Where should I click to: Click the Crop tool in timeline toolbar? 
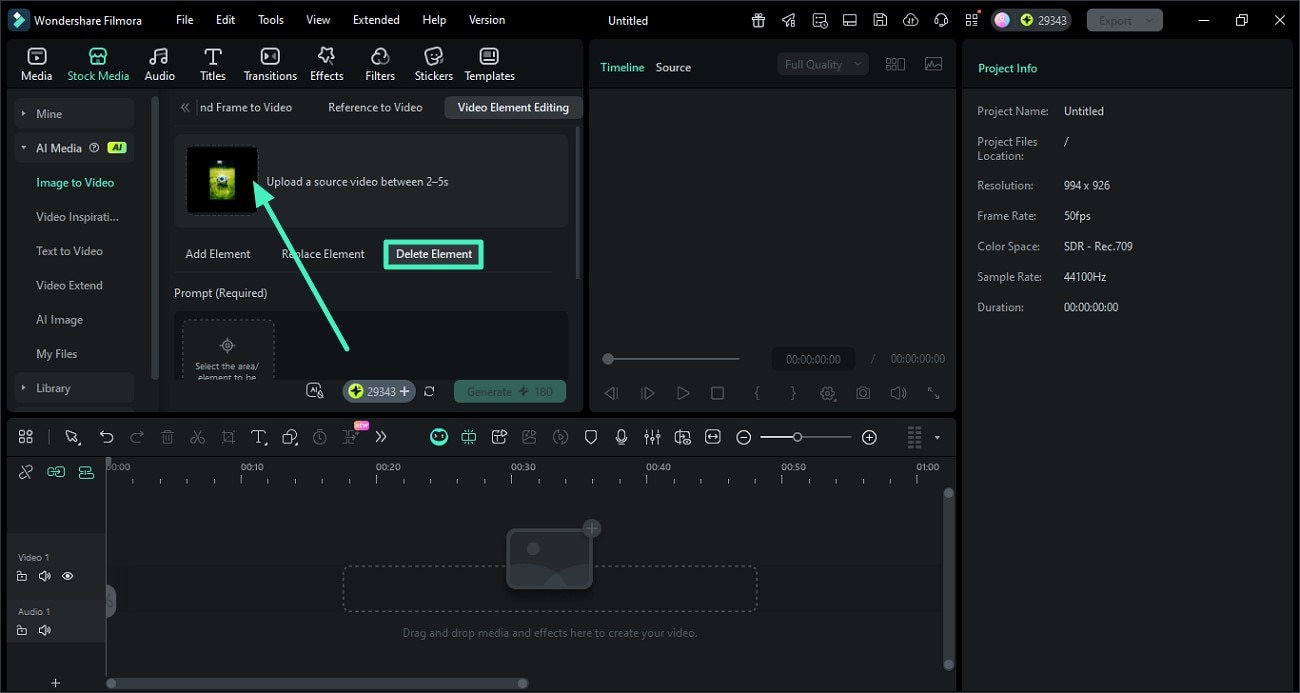(228, 437)
